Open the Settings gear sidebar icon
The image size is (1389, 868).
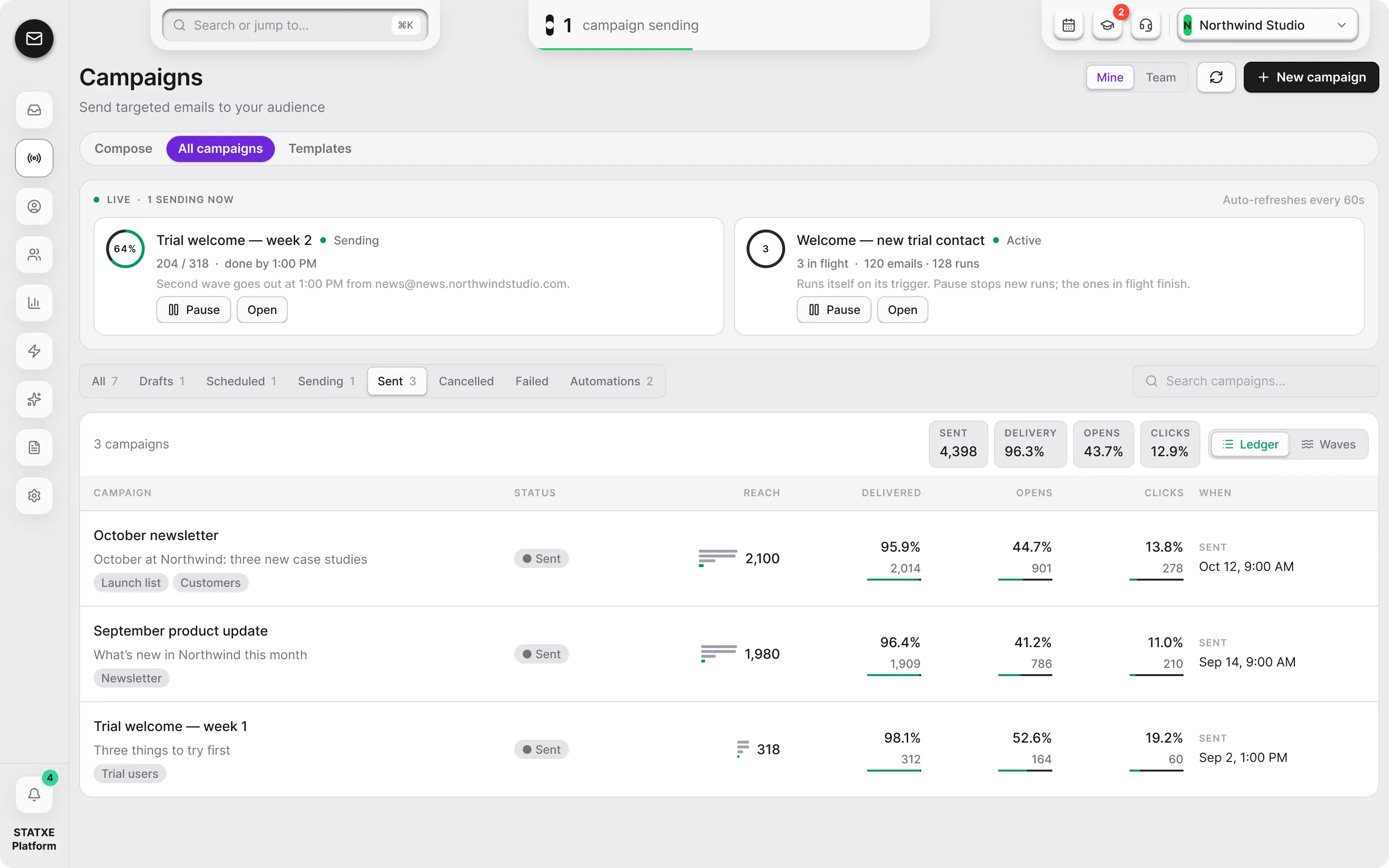click(34, 495)
